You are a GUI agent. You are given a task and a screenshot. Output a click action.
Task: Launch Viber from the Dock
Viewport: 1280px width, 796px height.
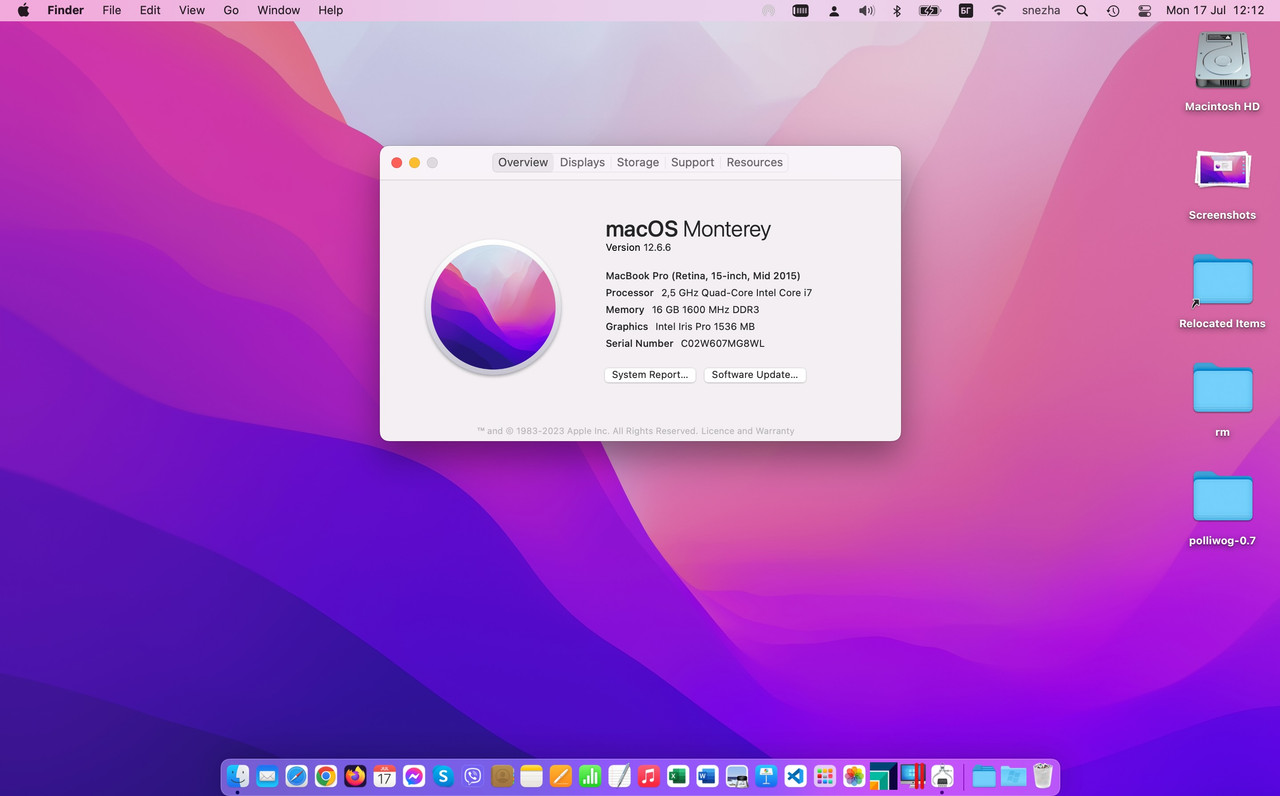pyautogui.click(x=473, y=776)
